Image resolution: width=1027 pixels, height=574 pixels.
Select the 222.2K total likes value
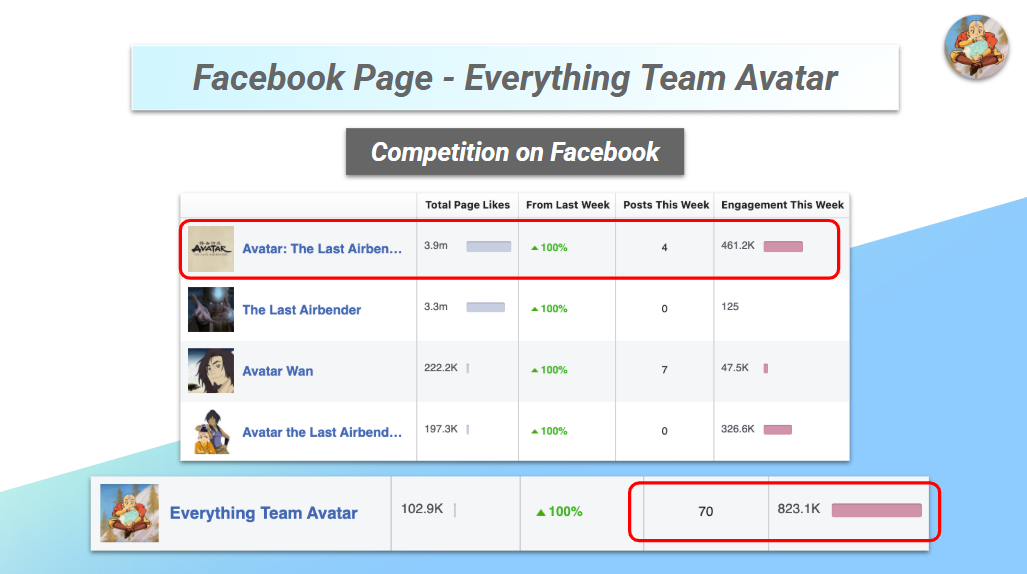click(x=441, y=368)
